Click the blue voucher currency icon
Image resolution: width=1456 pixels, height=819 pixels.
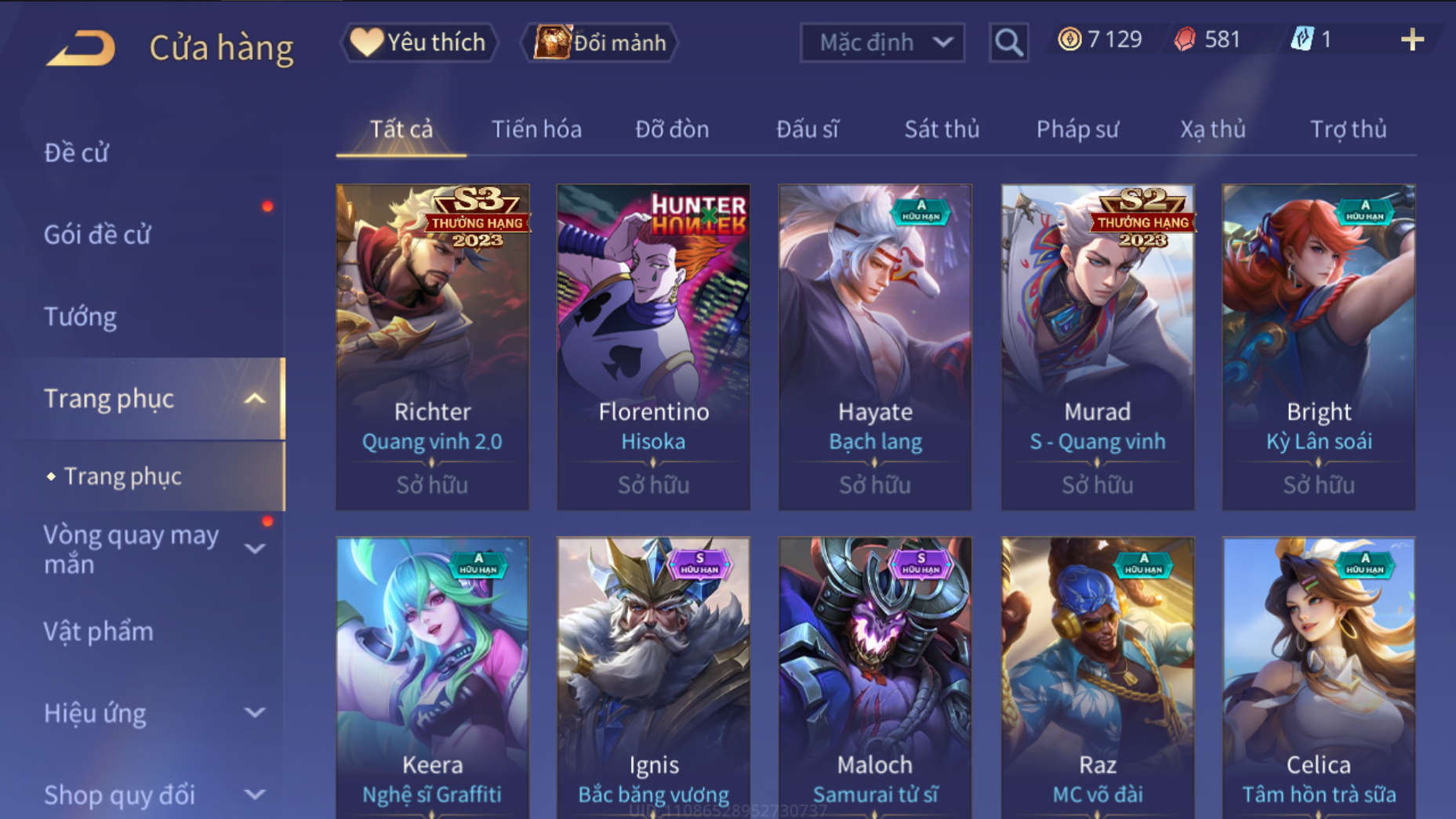[1302, 39]
